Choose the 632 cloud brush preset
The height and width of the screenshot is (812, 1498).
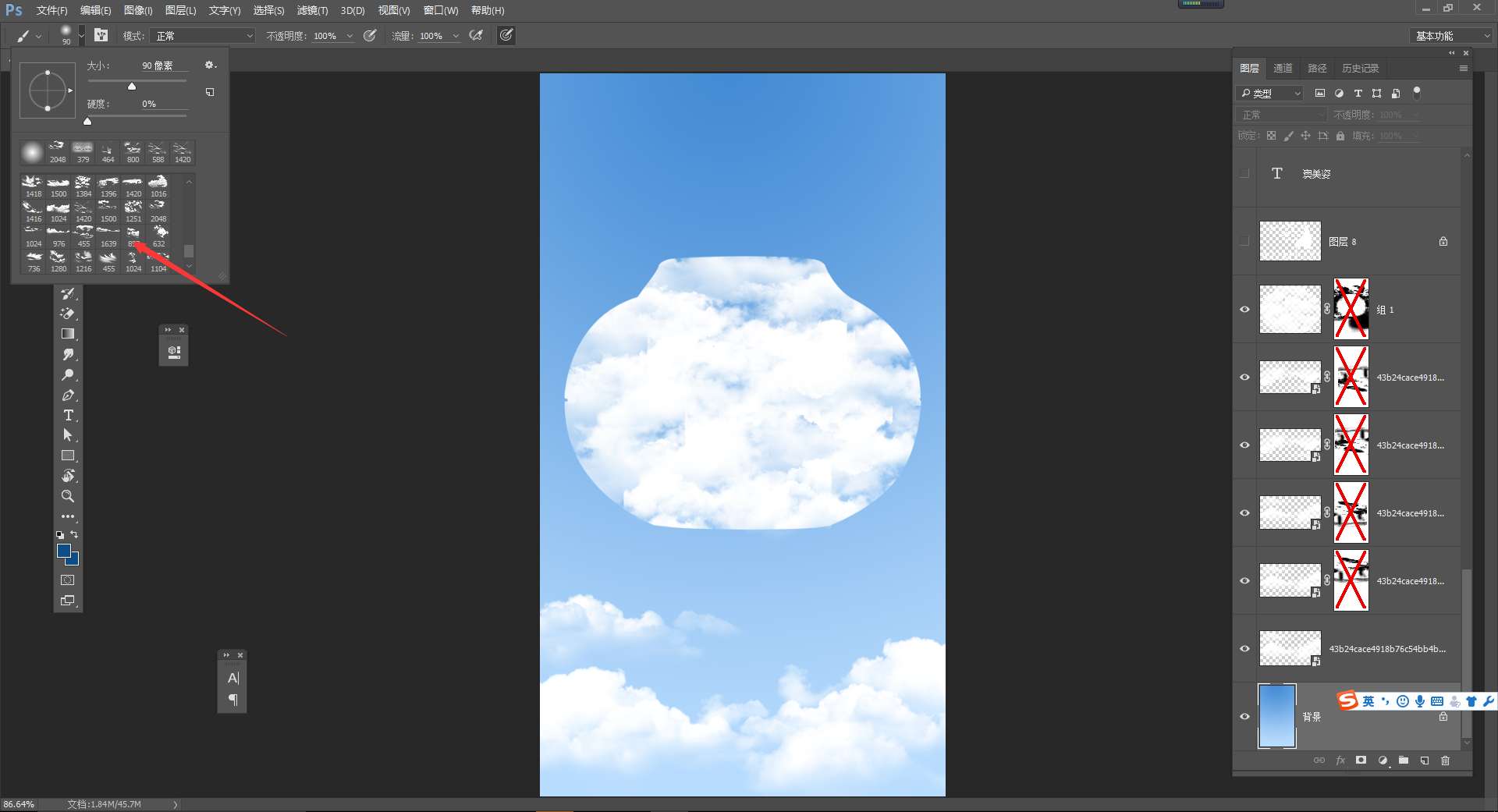[159, 236]
